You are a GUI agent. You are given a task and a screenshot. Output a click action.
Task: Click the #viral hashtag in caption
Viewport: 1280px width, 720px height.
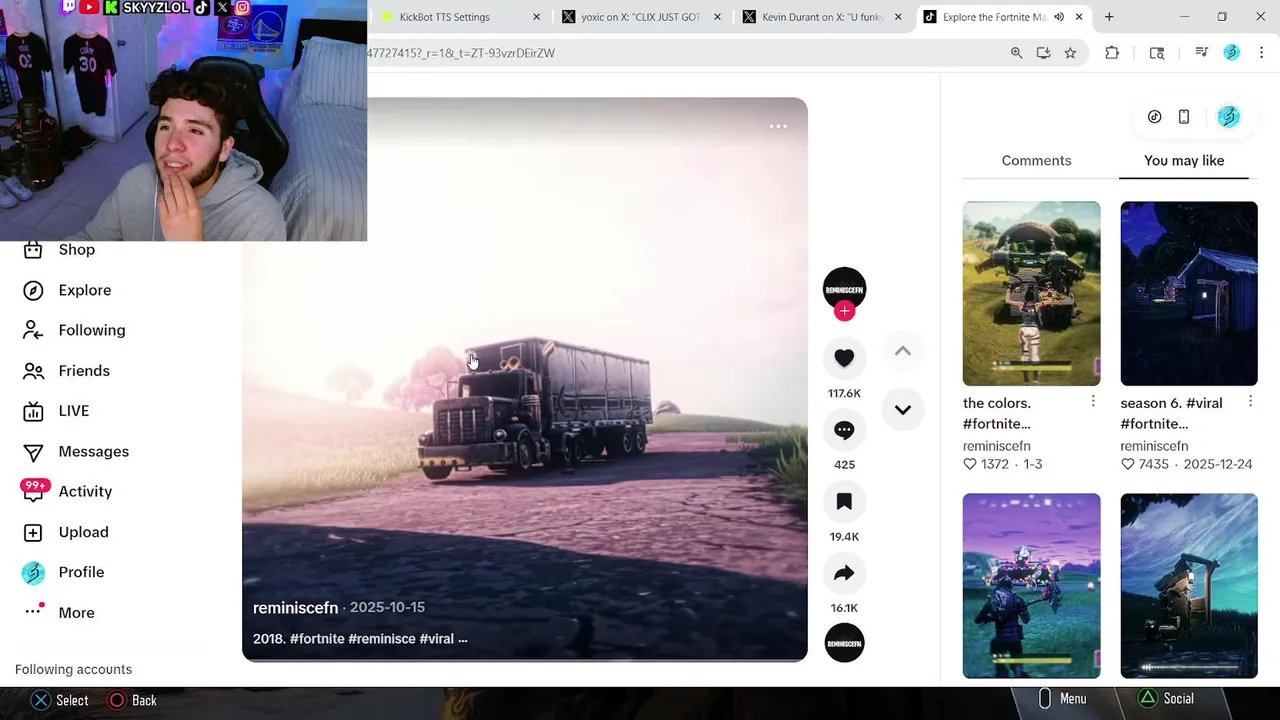tap(437, 639)
